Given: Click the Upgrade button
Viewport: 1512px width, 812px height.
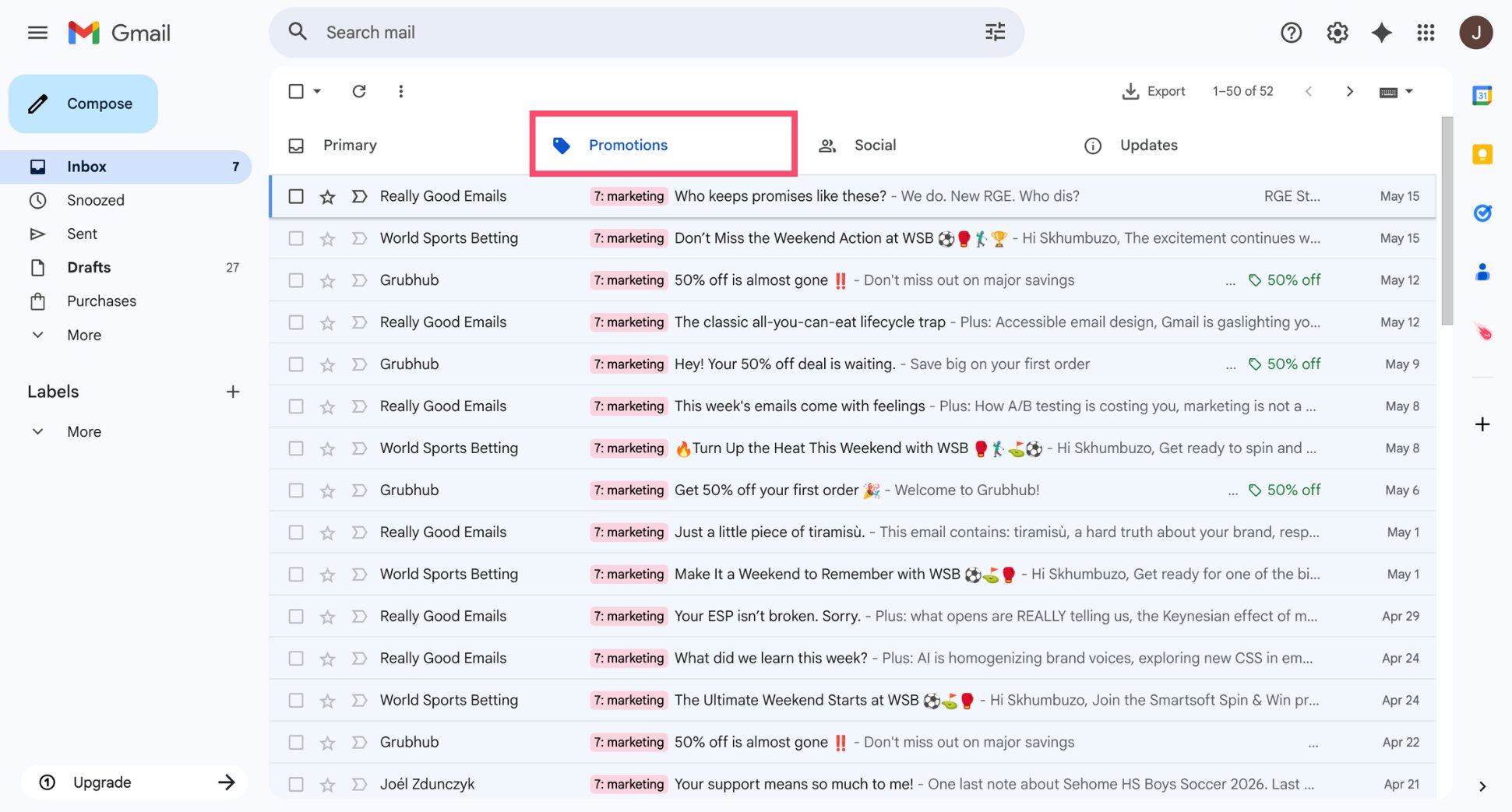Looking at the screenshot, I should point(134,782).
